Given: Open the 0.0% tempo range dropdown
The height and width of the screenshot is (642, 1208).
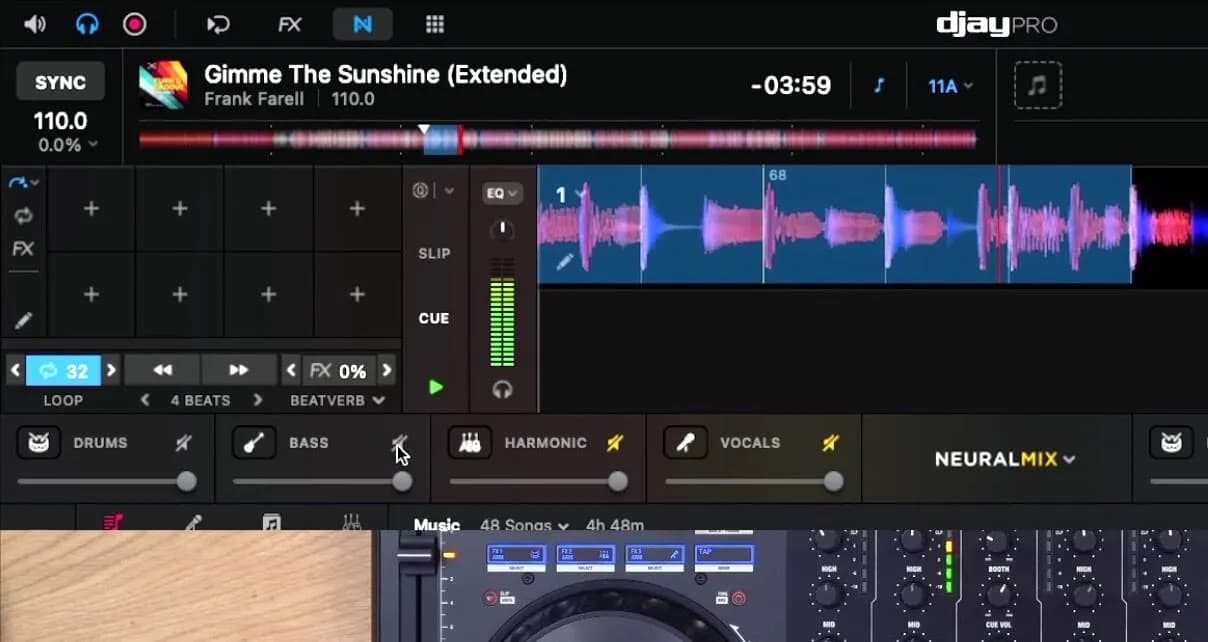Looking at the screenshot, I should (x=68, y=145).
